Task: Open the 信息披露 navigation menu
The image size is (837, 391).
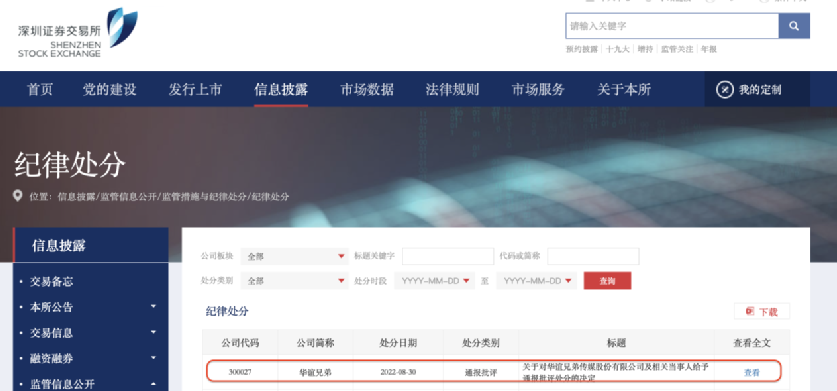Action: click(281, 89)
